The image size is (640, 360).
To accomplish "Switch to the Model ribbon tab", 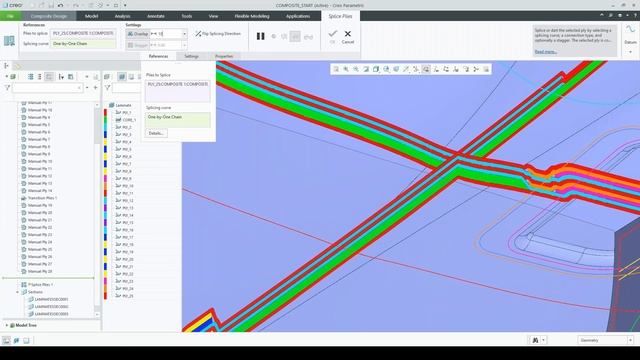I will tap(91, 16).
